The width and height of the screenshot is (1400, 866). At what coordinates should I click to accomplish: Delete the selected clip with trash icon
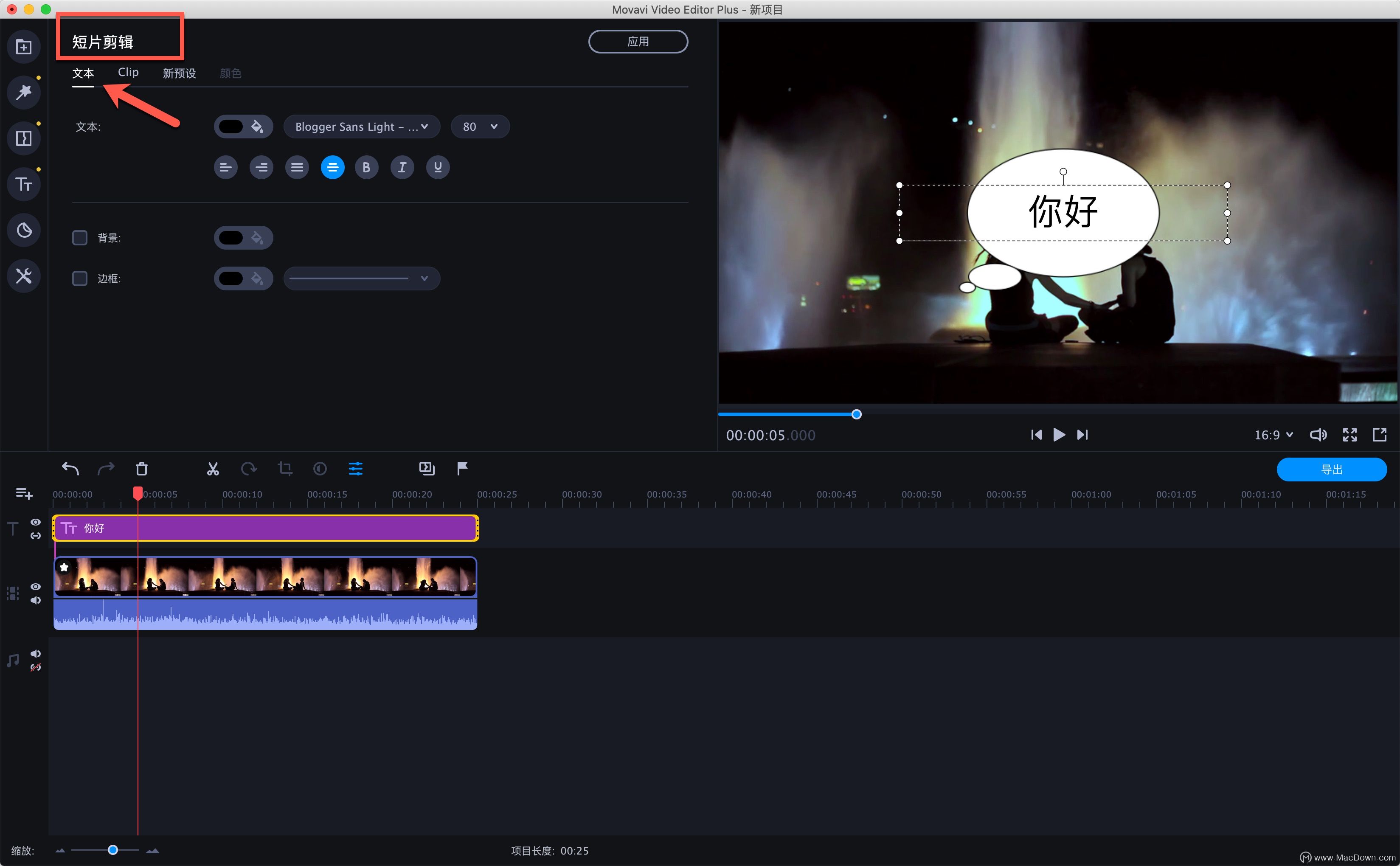pos(141,469)
